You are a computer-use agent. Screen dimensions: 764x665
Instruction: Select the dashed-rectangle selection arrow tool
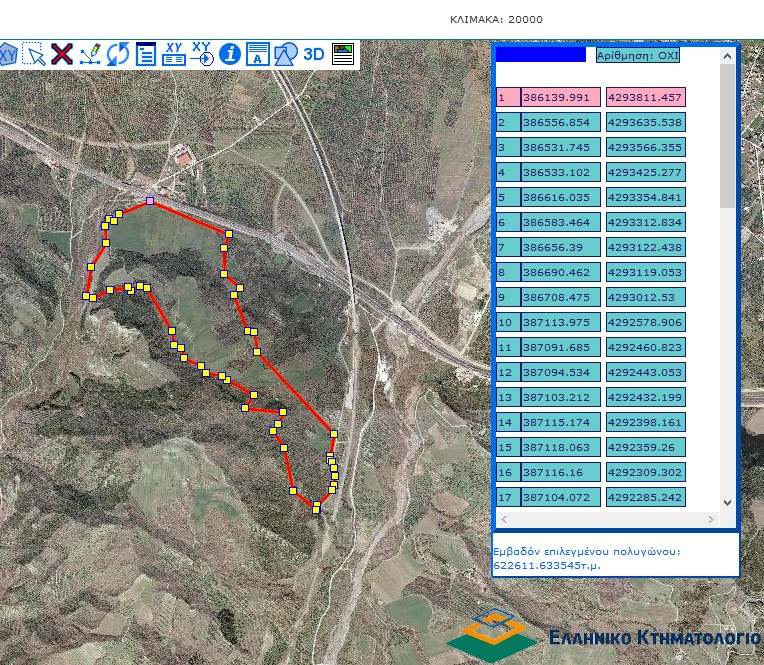[35, 54]
